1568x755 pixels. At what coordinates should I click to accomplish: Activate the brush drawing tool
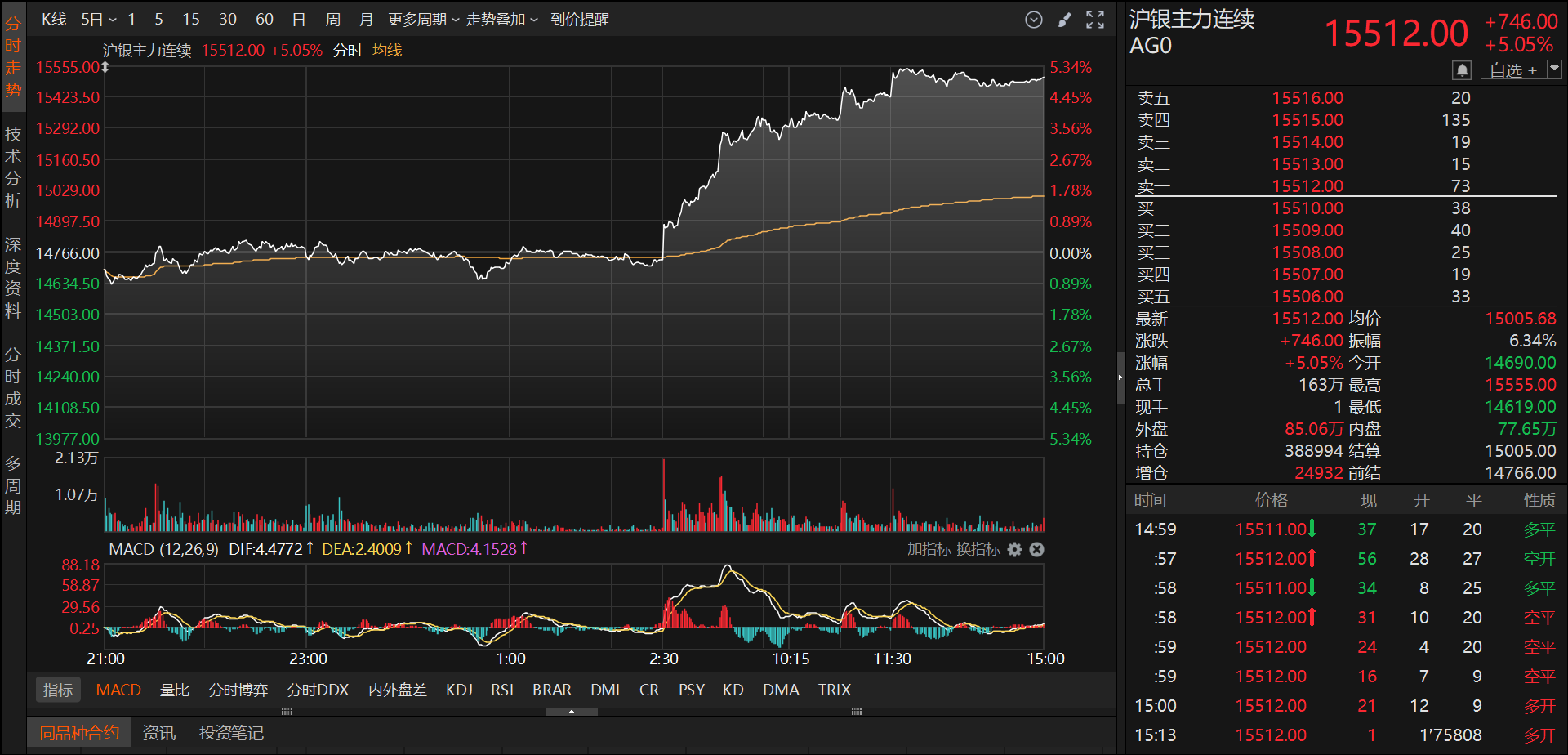[x=1065, y=20]
